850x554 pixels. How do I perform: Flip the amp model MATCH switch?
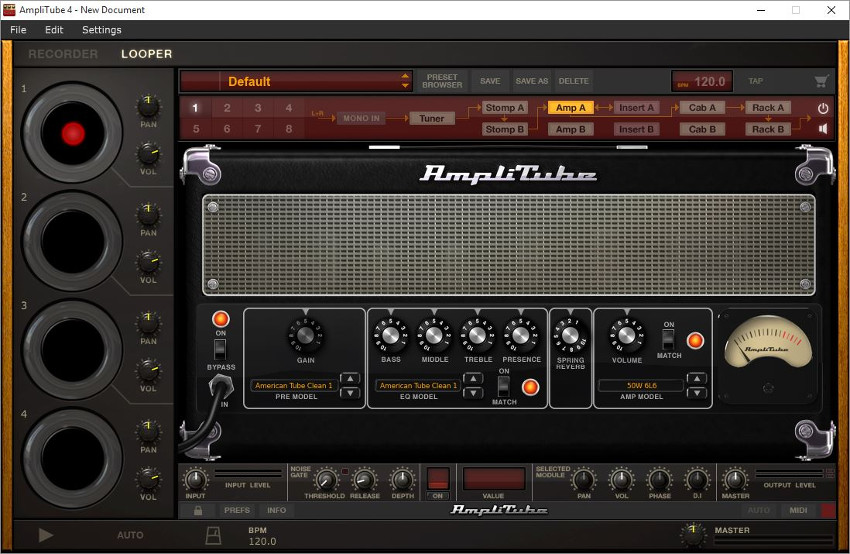click(x=668, y=339)
